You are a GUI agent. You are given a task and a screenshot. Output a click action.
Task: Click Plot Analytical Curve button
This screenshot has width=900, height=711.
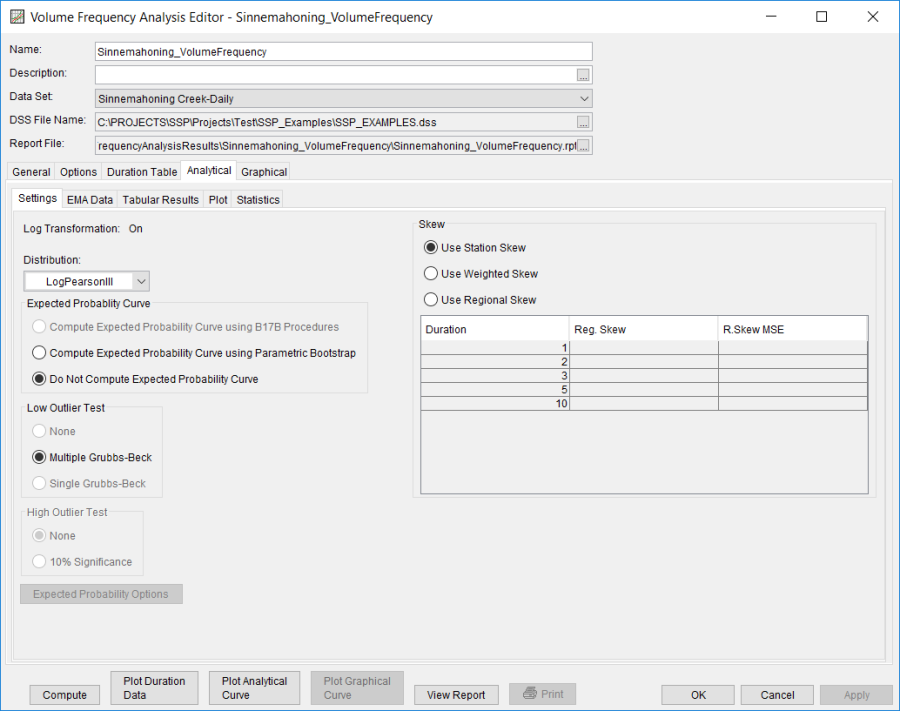pos(255,688)
